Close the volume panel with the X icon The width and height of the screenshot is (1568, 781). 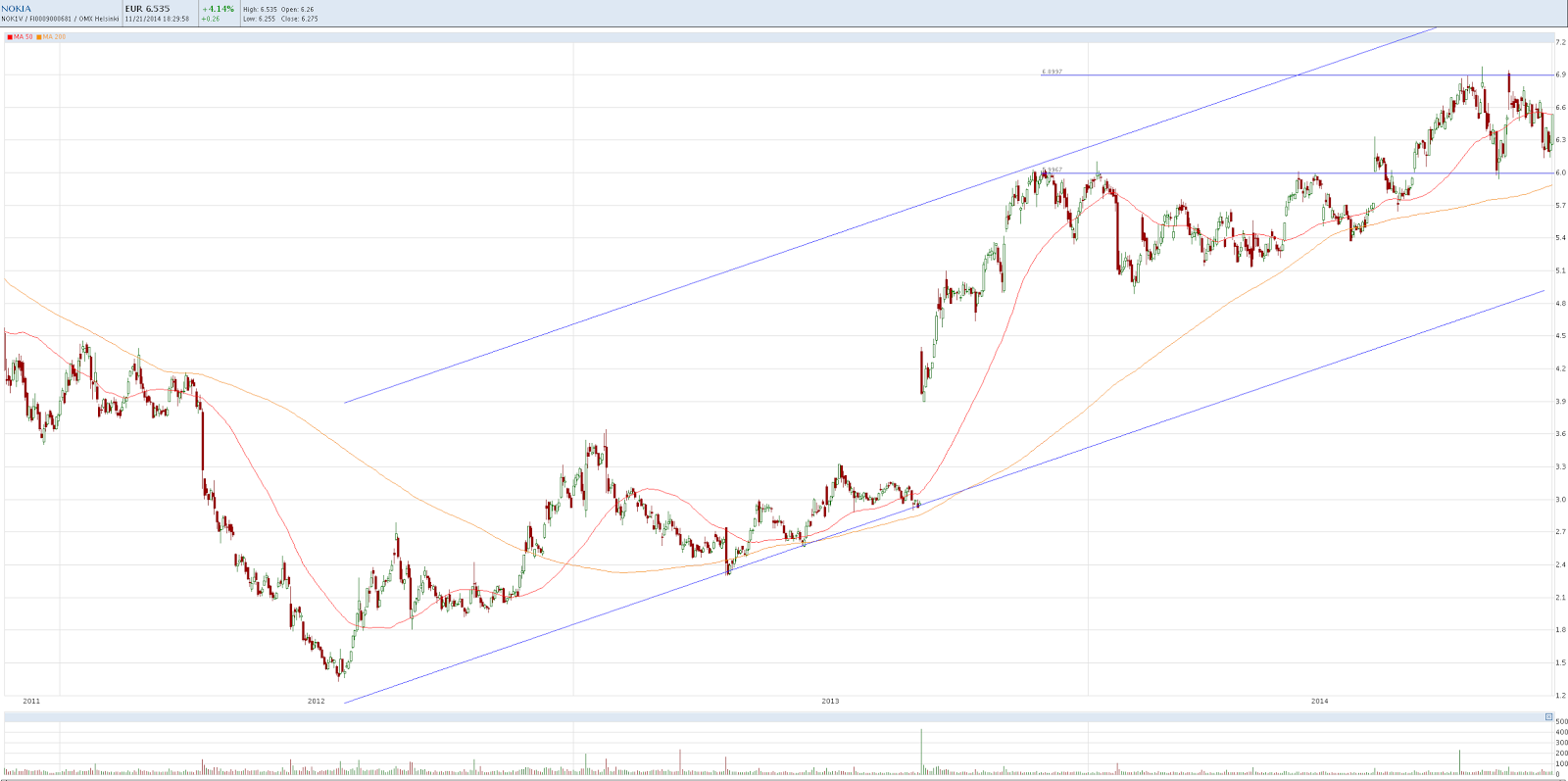1548,717
